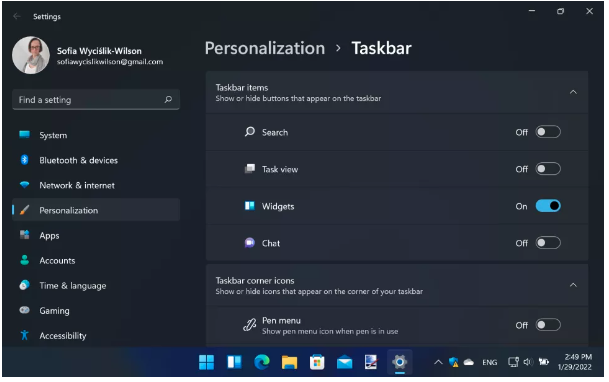Click the Settings gear on the taskbar
609x382 pixels.
(399, 363)
